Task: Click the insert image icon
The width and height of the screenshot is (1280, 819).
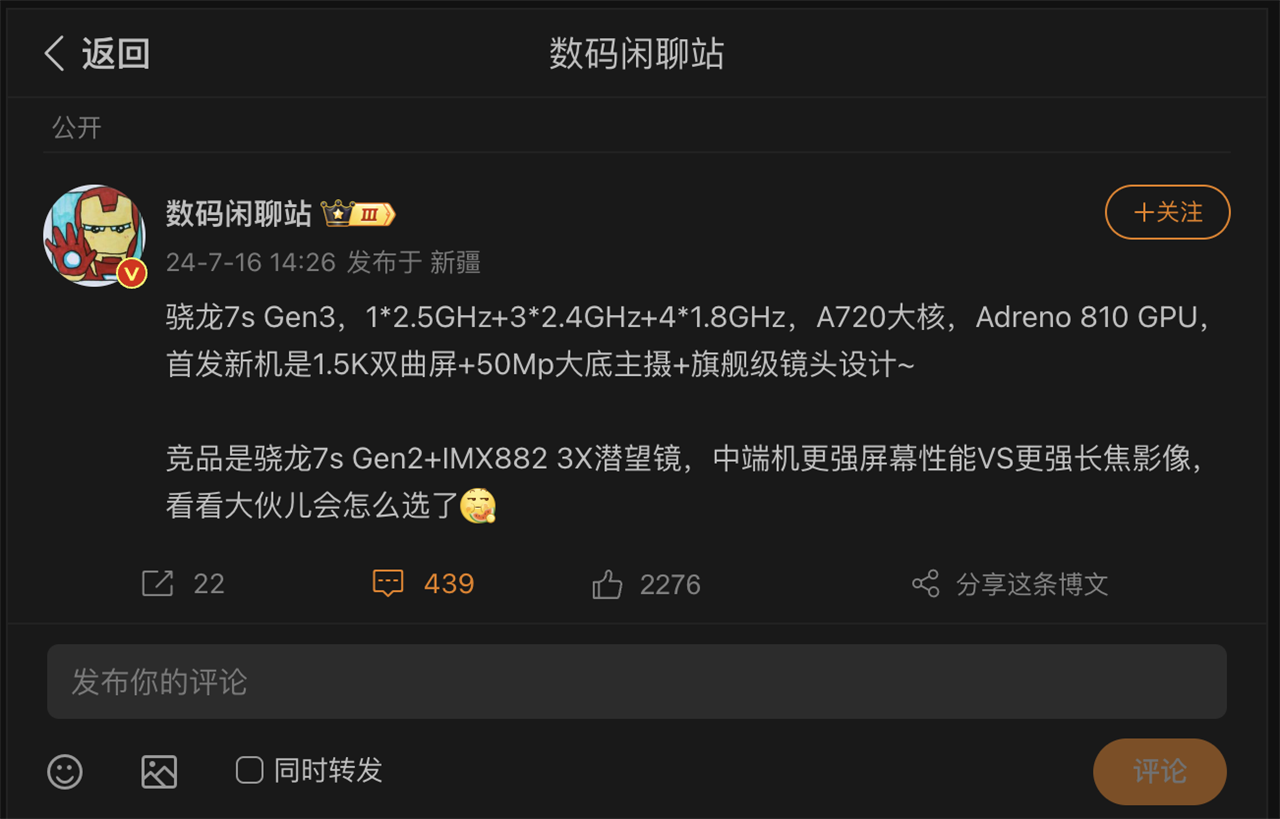Action: 159,771
